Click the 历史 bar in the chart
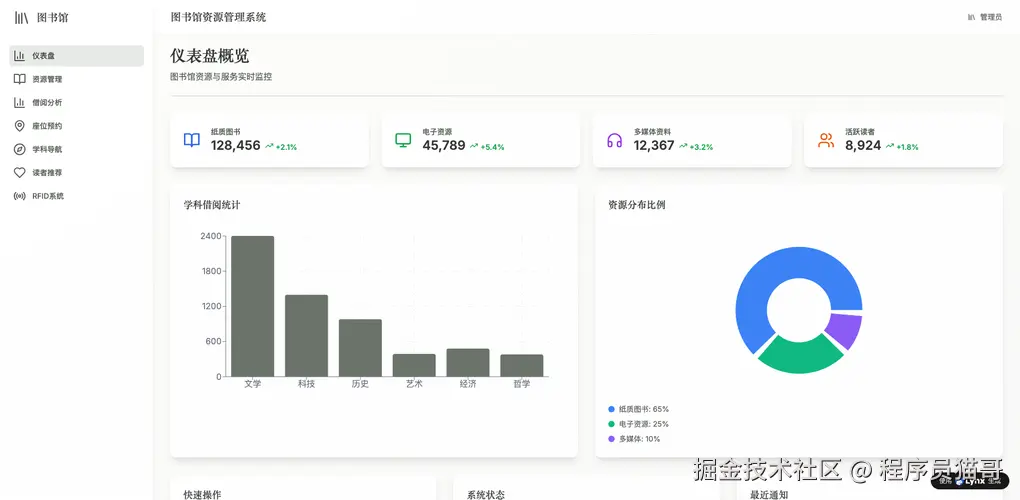 360,348
